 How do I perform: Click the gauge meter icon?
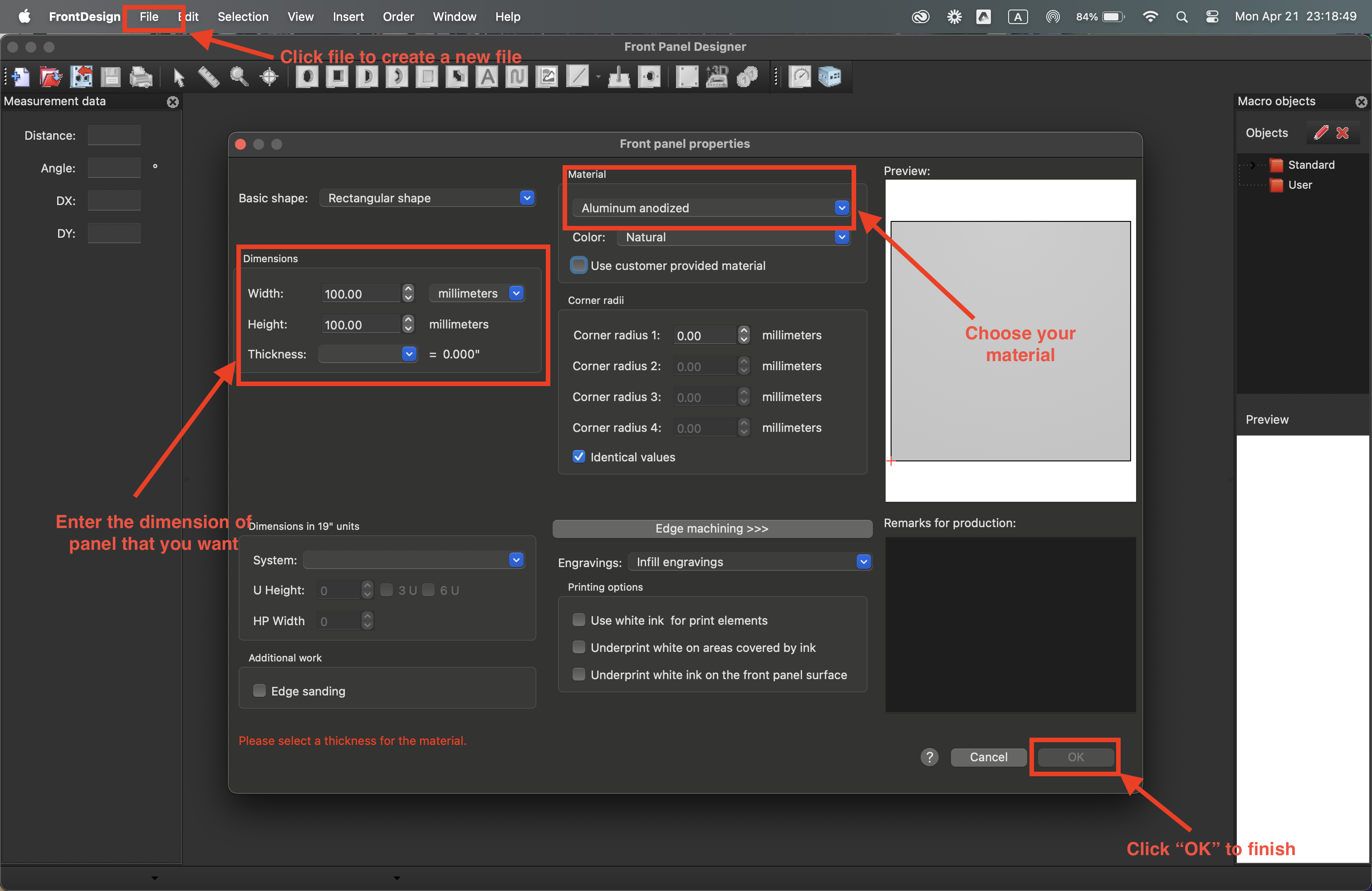click(800, 77)
